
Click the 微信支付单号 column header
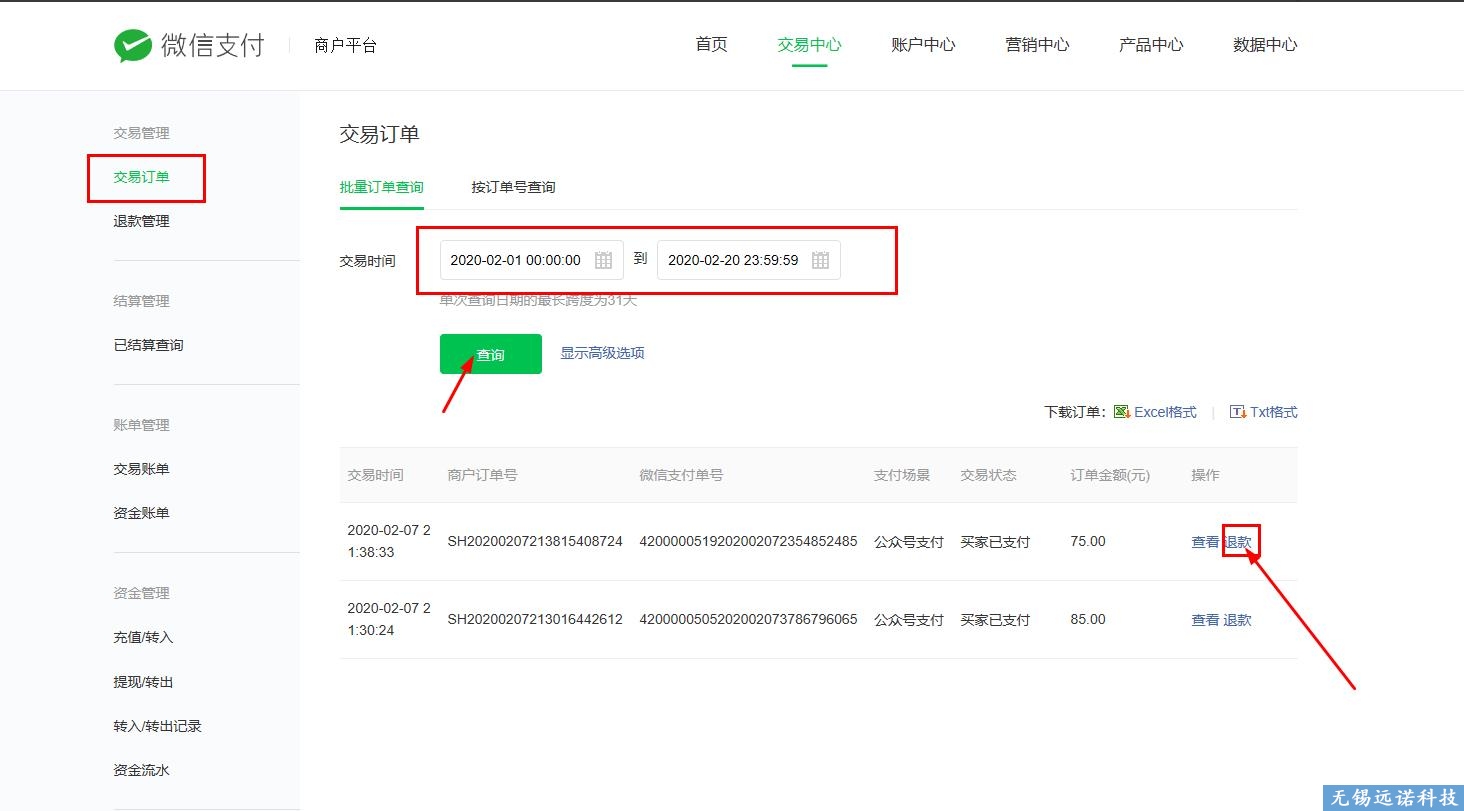[681, 475]
